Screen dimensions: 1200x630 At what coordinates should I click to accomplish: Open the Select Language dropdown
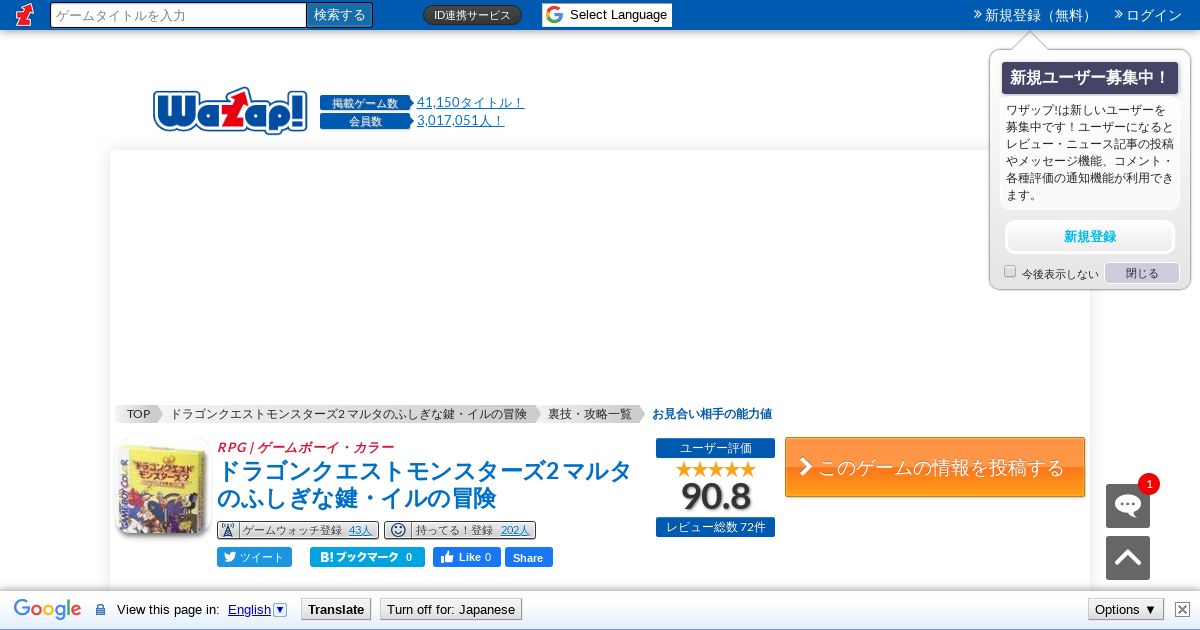coord(607,15)
